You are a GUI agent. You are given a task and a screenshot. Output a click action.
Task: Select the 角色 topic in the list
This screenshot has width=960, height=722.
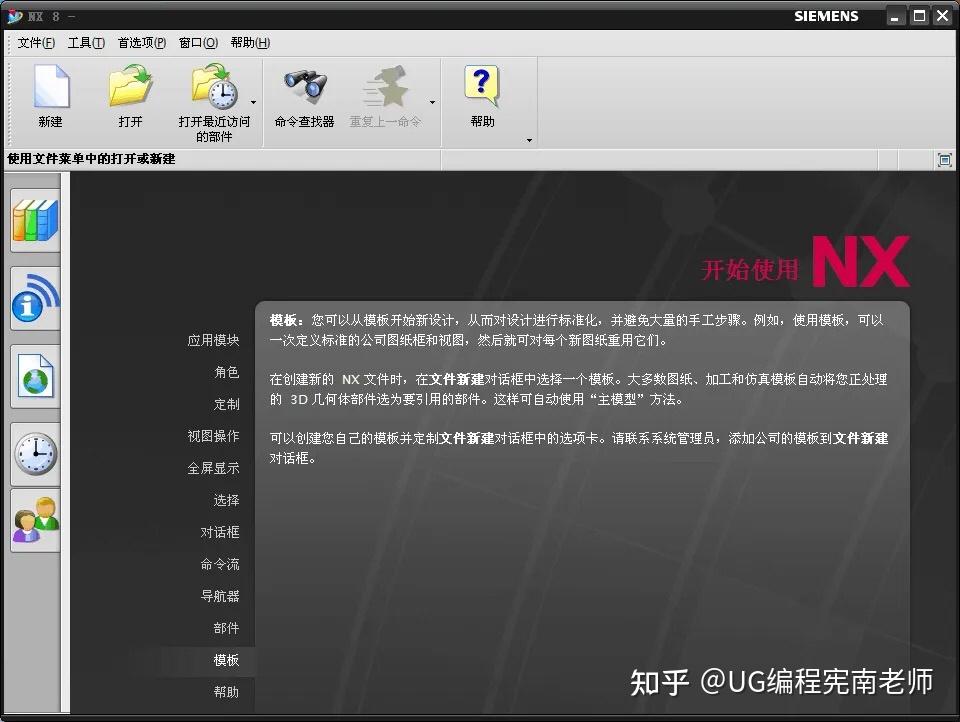point(228,372)
